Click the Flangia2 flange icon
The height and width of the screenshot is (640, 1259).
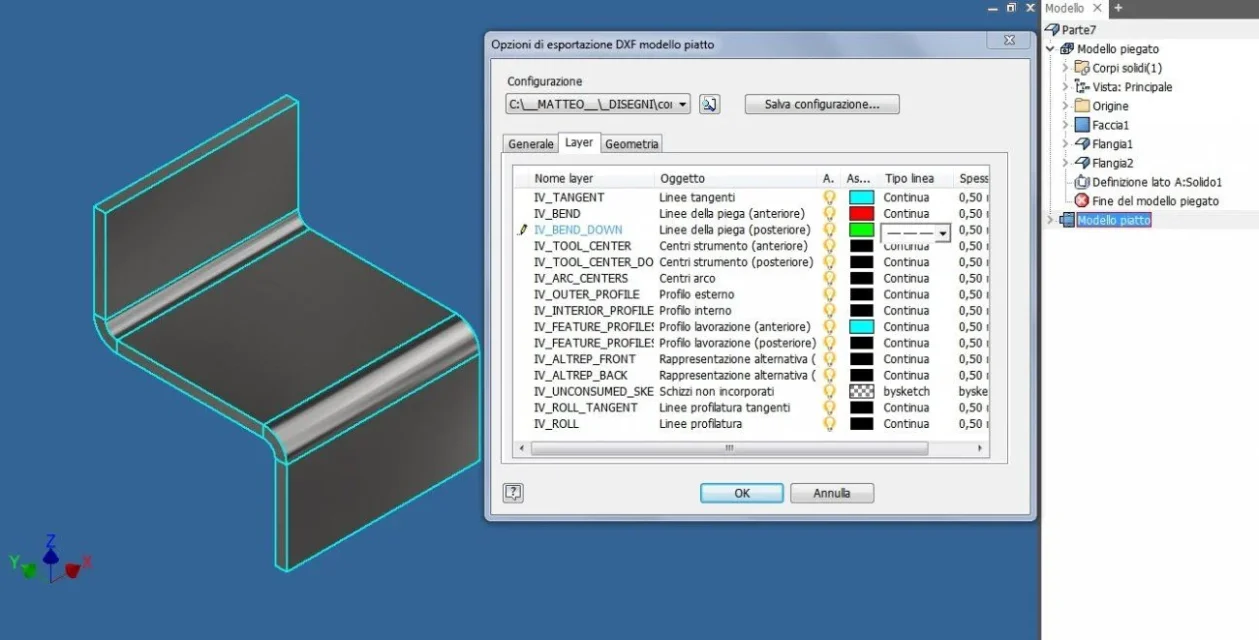[1082, 163]
